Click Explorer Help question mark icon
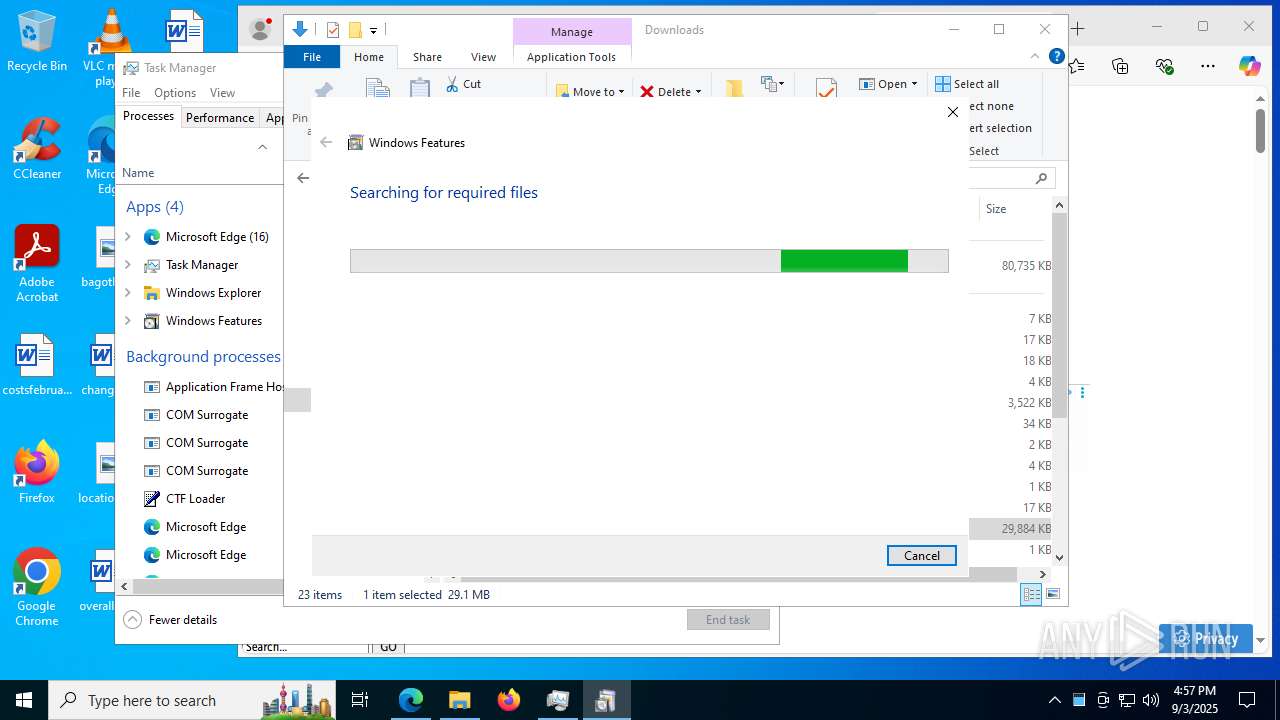The width and height of the screenshot is (1280, 720). (x=1056, y=56)
